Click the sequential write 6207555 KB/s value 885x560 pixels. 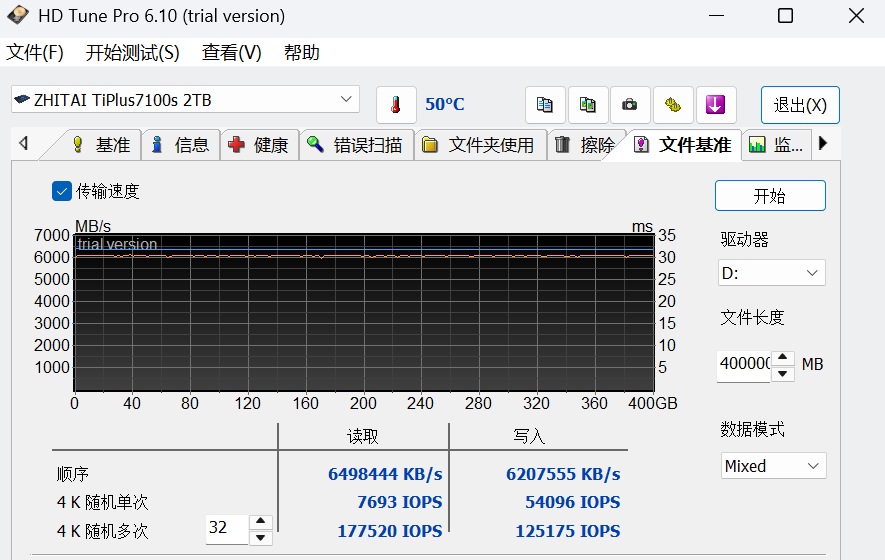pos(563,474)
